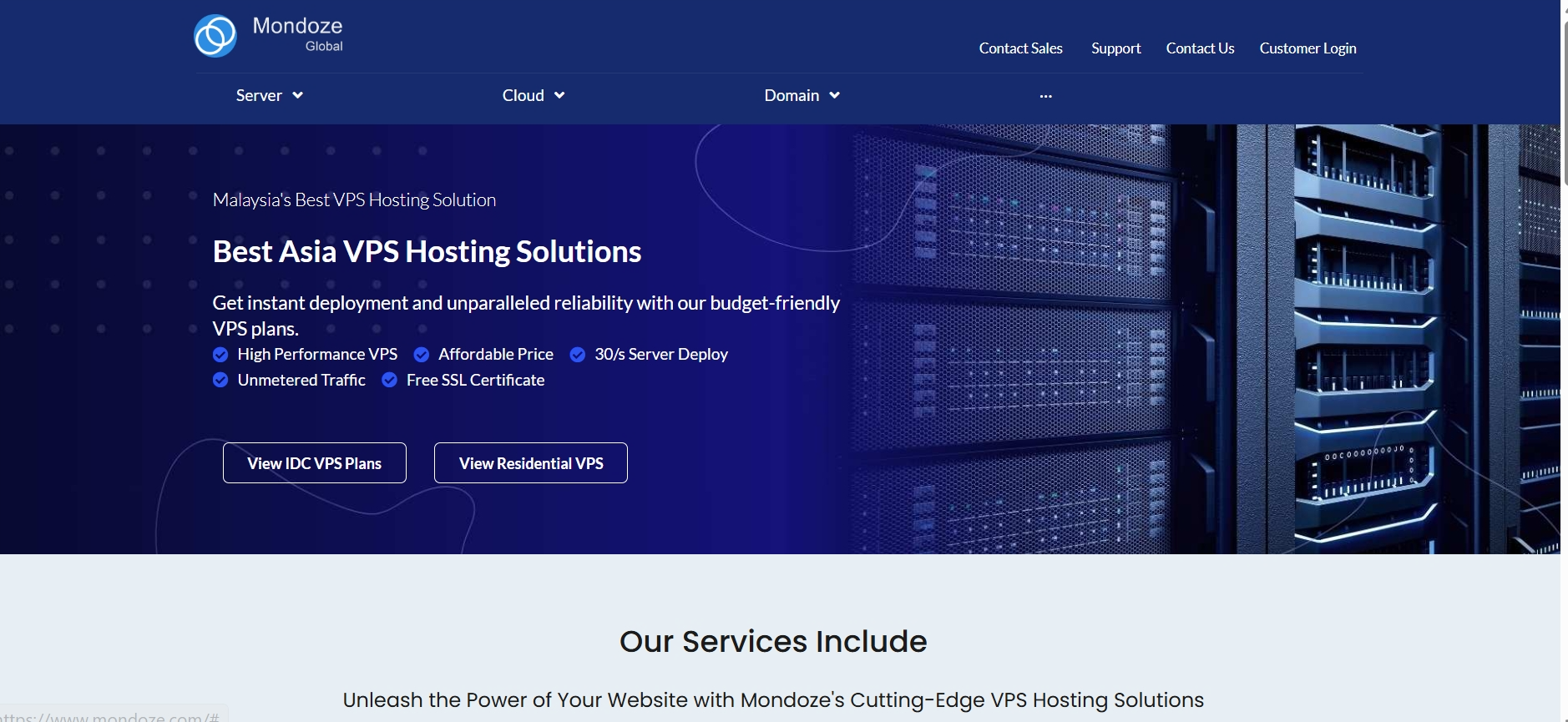Screen dimensions: 1568x722
Task: Click the 'Get instant deployment' description paragraph
Action: 526,316
